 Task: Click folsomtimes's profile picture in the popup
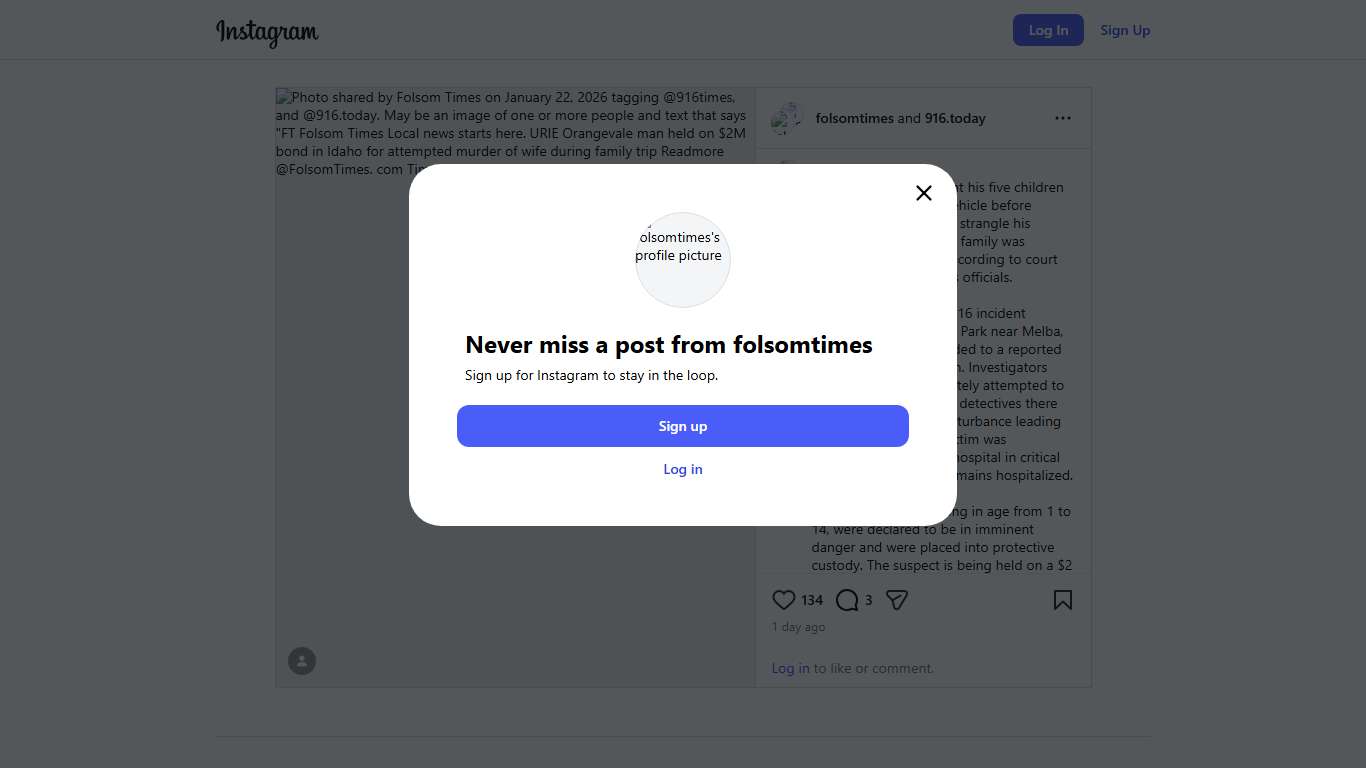[683, 260]
